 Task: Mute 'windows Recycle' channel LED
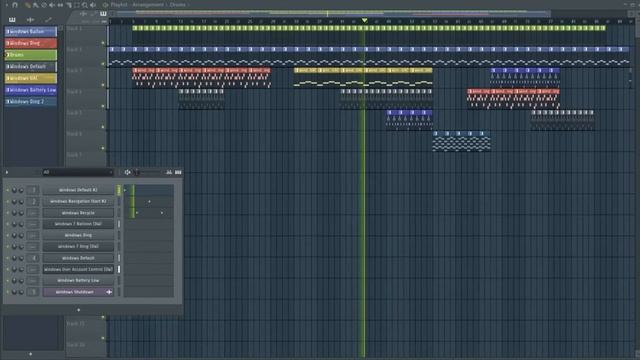[x=7, y=213]
